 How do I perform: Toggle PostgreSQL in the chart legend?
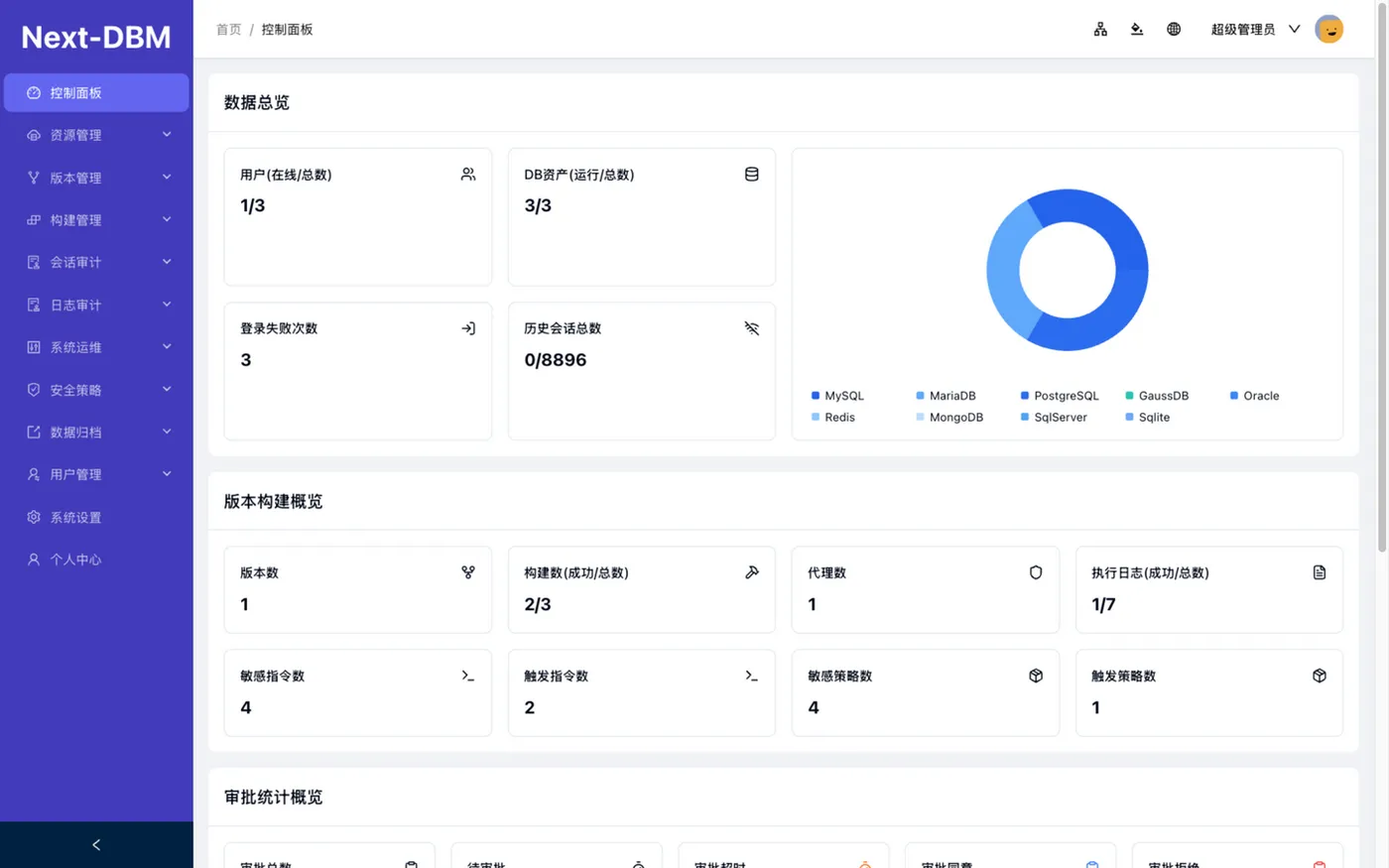(1060, 396)
